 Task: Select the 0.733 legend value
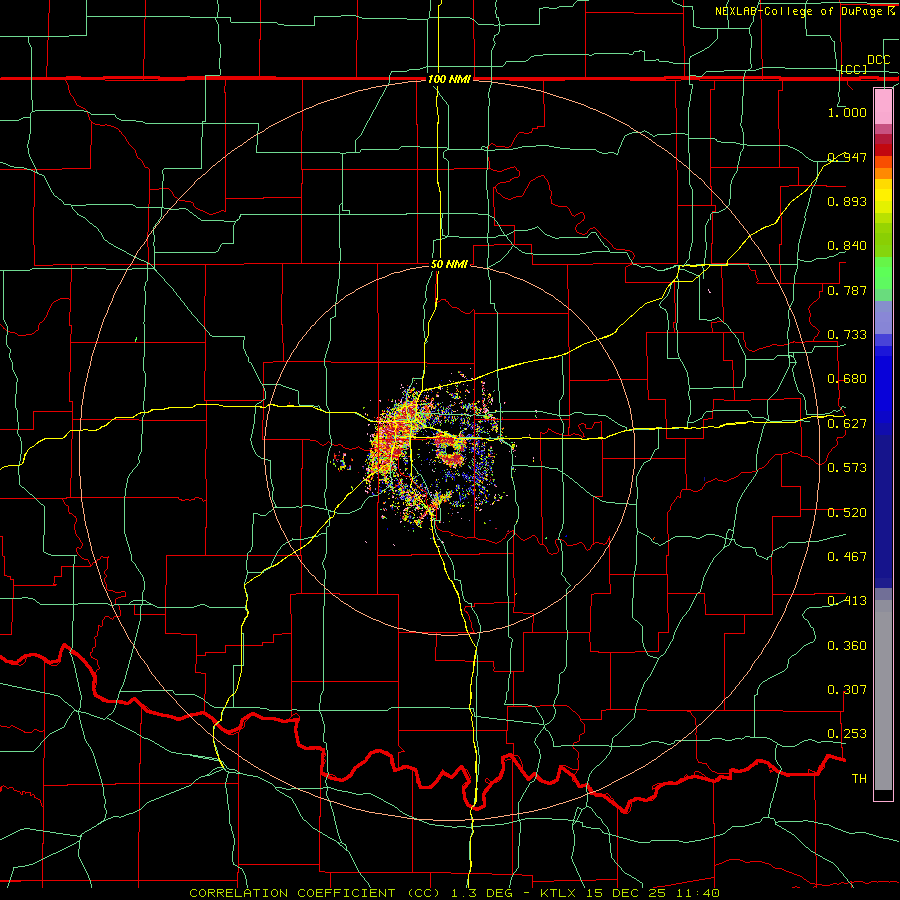[x=847, y=335]
